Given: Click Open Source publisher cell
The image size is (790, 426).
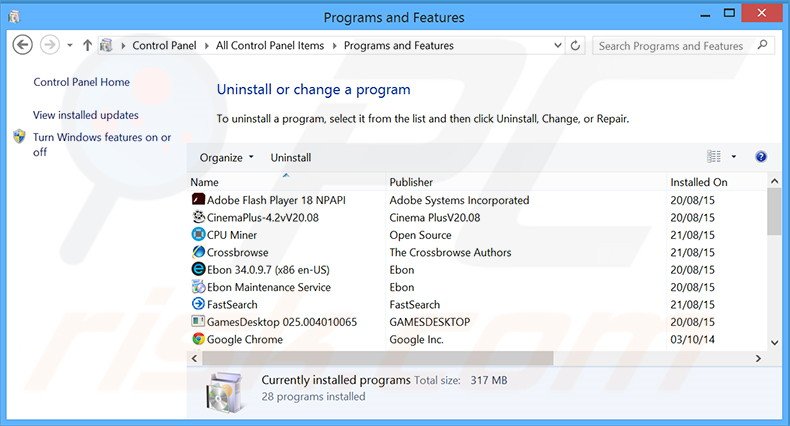Looking at the screenshot, I should [420, 235].
